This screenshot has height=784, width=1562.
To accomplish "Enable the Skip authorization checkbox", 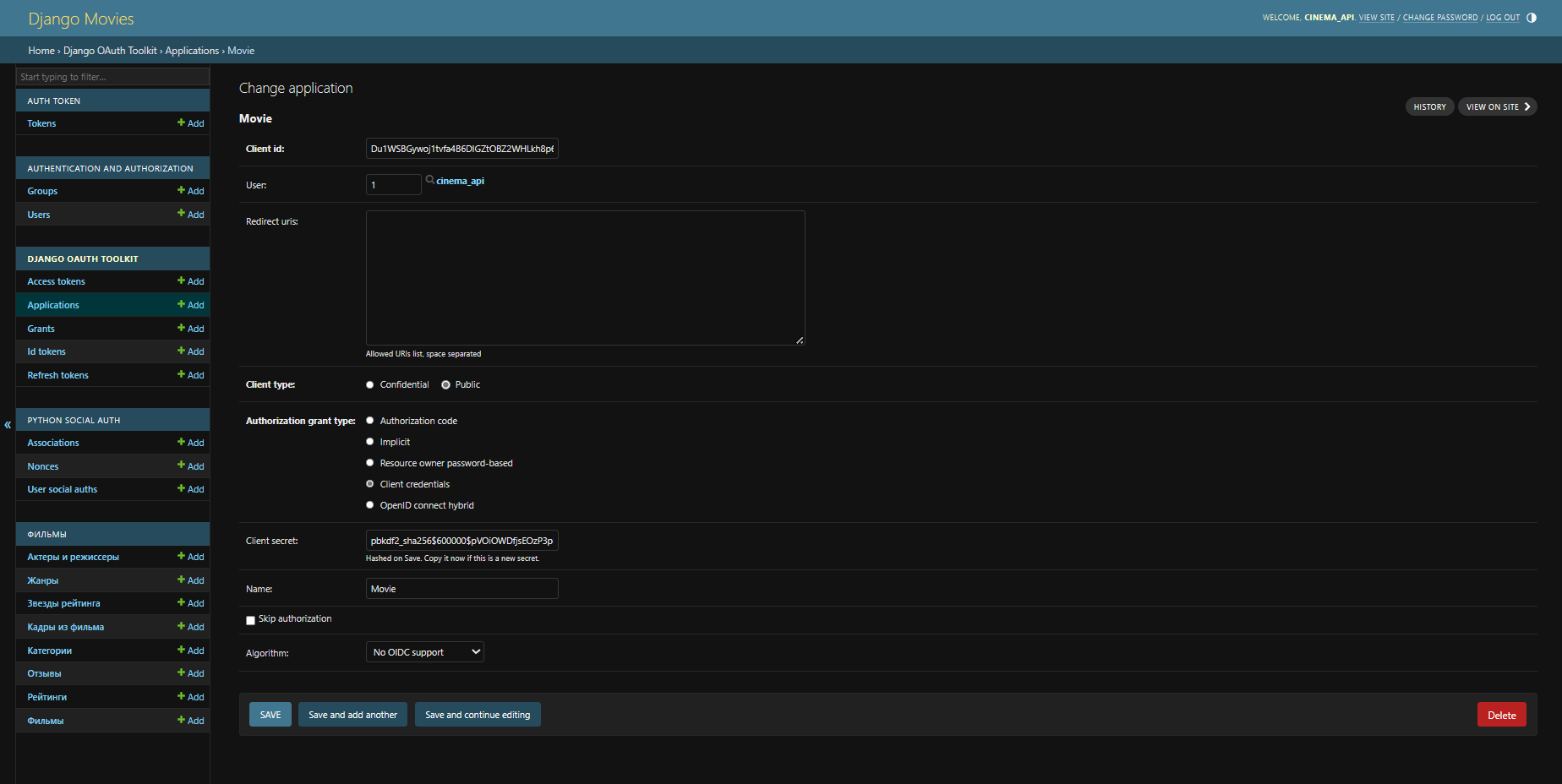I will pos(250,619).
